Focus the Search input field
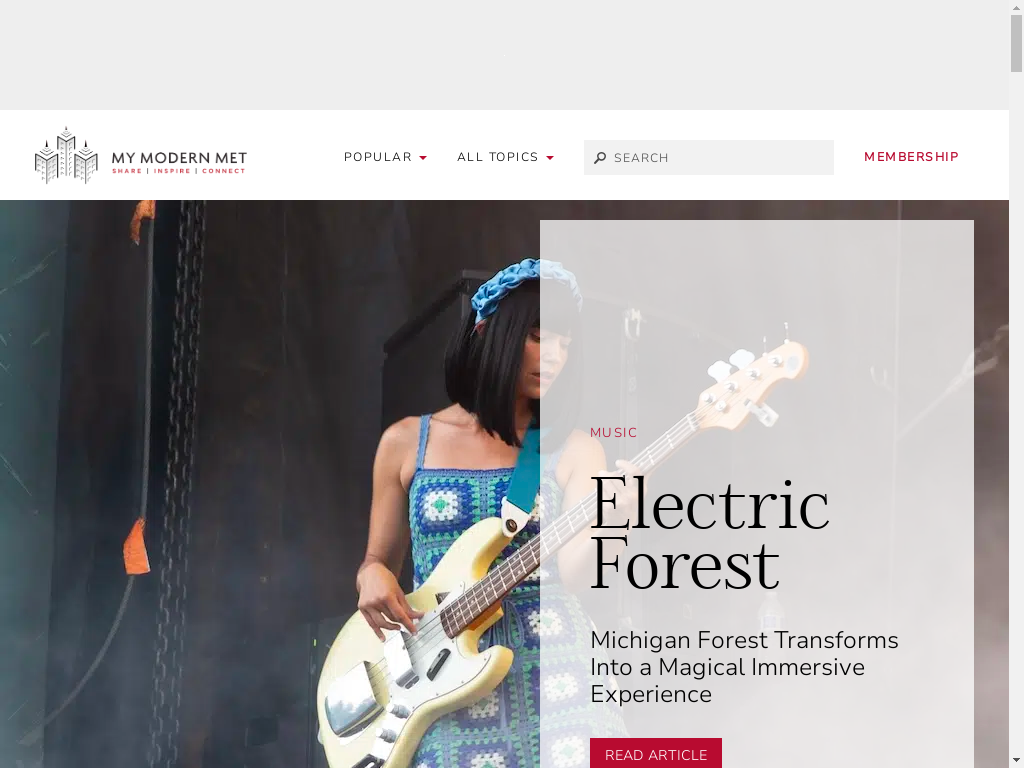 [x=709, y=157]
